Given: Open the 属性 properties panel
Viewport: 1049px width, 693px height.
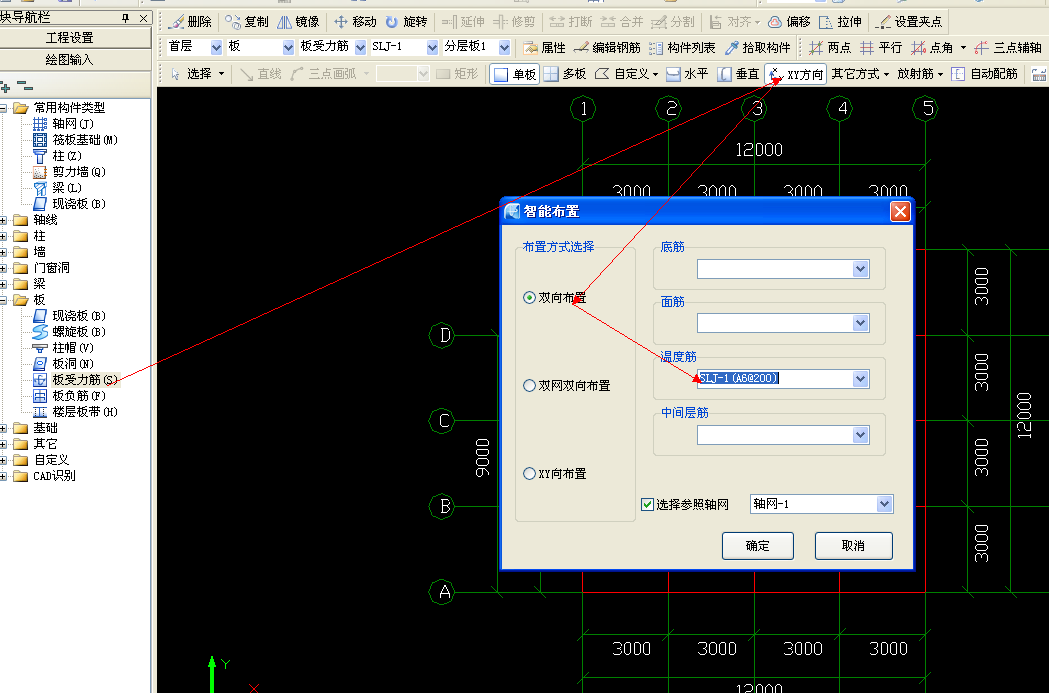Looking at the screenshot, I should pyautogui.click(x=544, y=47).
